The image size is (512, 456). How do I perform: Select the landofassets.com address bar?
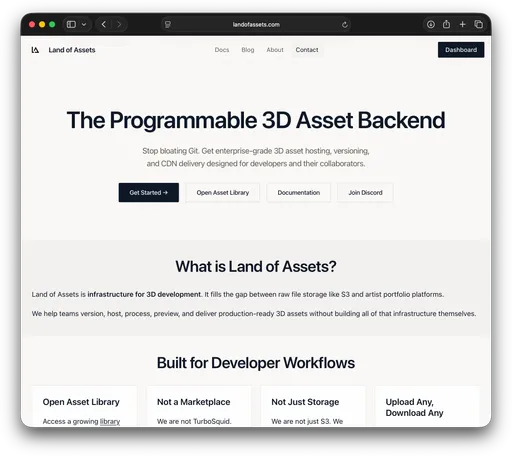(x=256, y=24)
